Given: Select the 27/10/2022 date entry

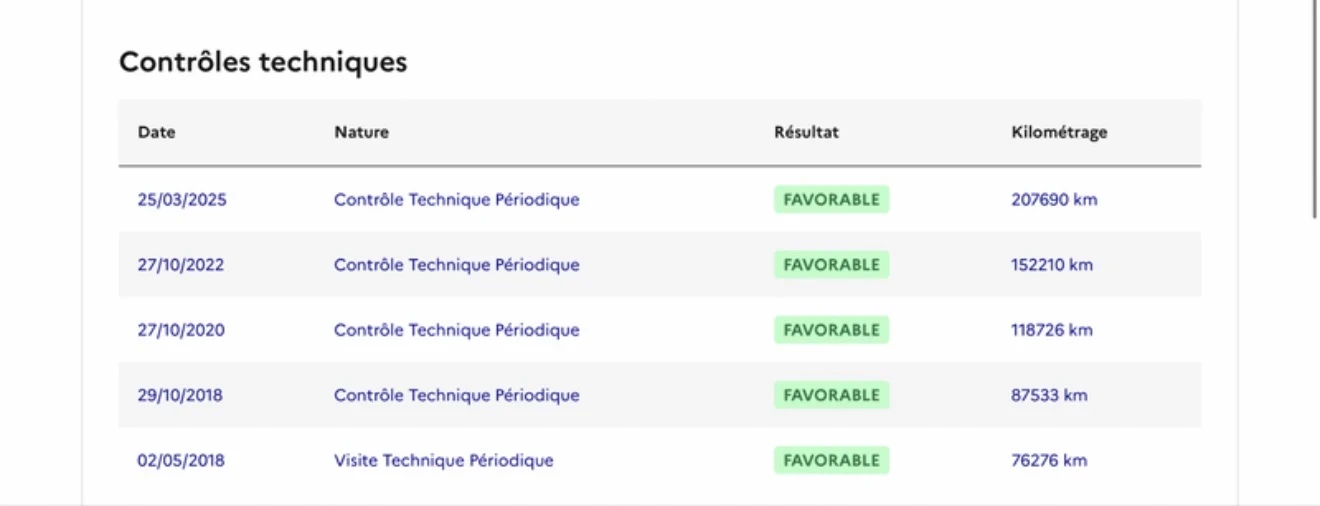Looking at the screenshot, I should click(181, 265).
